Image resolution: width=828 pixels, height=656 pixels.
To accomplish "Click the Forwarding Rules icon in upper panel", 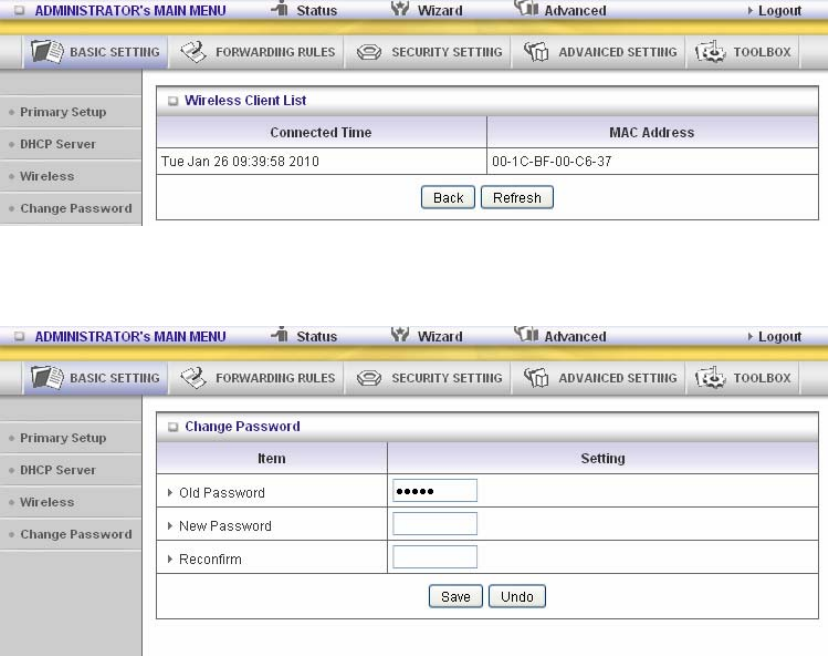I will click(x=193, y=51).
